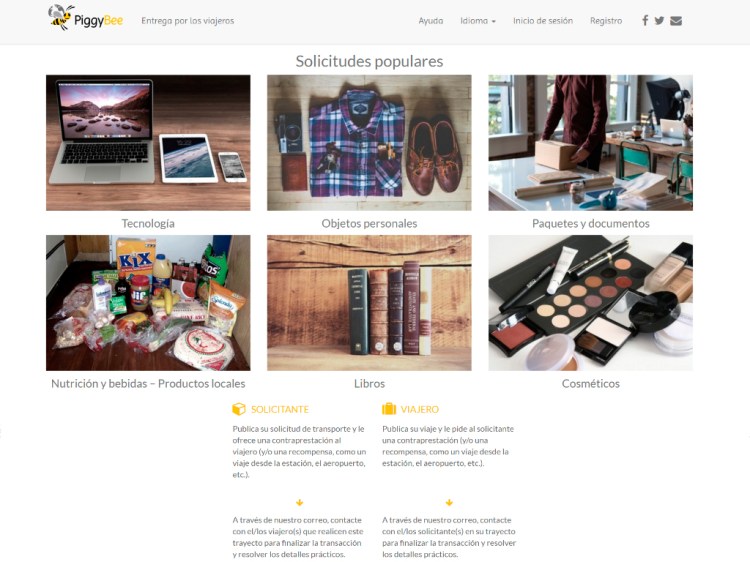The width and height of the screenshot is (750, 562).
Task: Open the Facebook icon link
Action: pyautogui.click(x=645, y=21)
